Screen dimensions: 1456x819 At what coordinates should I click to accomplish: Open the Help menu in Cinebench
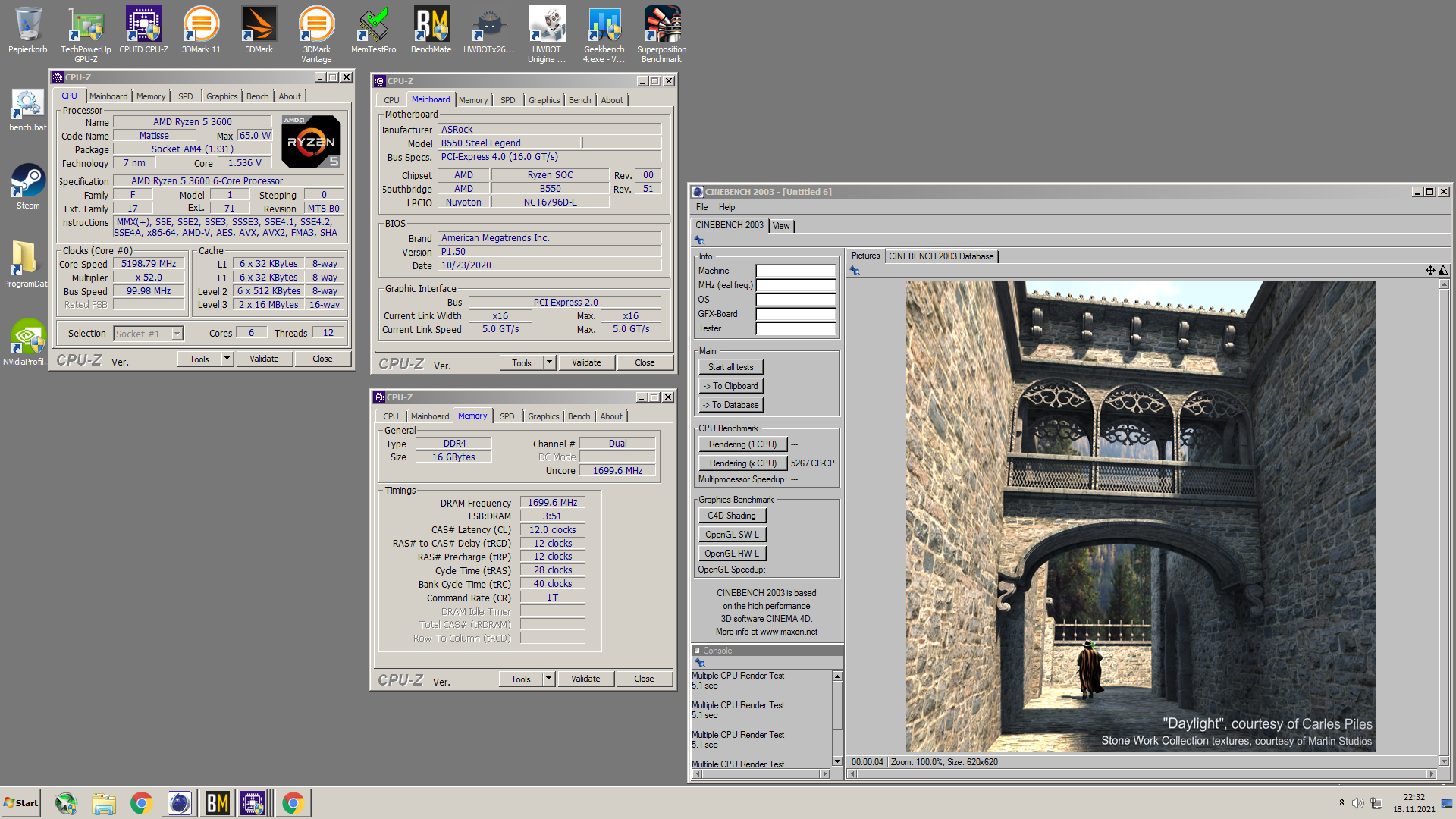click(x=726, y=207)
